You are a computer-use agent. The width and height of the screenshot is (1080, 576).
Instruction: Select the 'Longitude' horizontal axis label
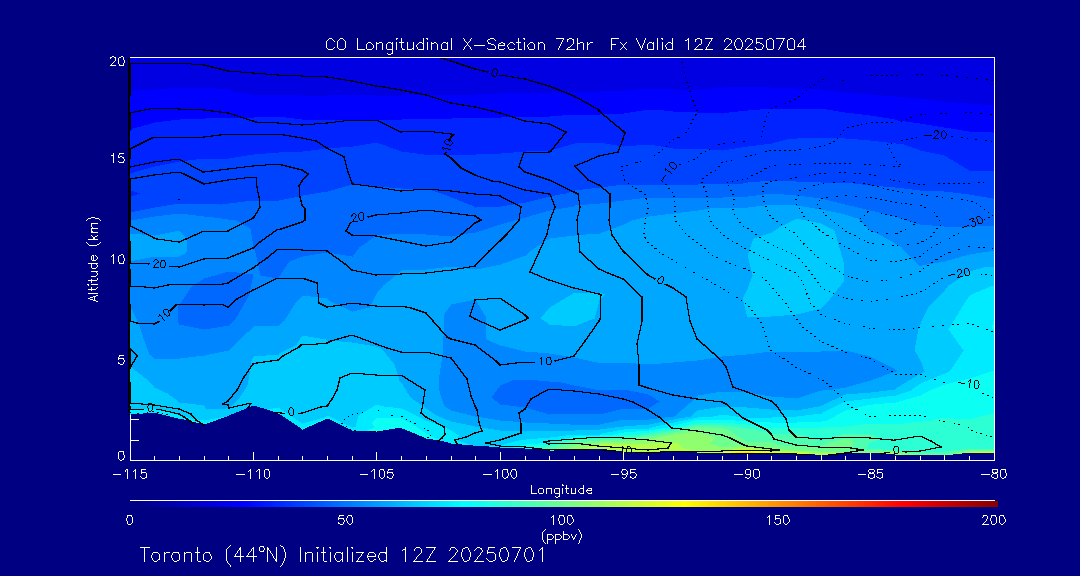(x=561, y=491)
